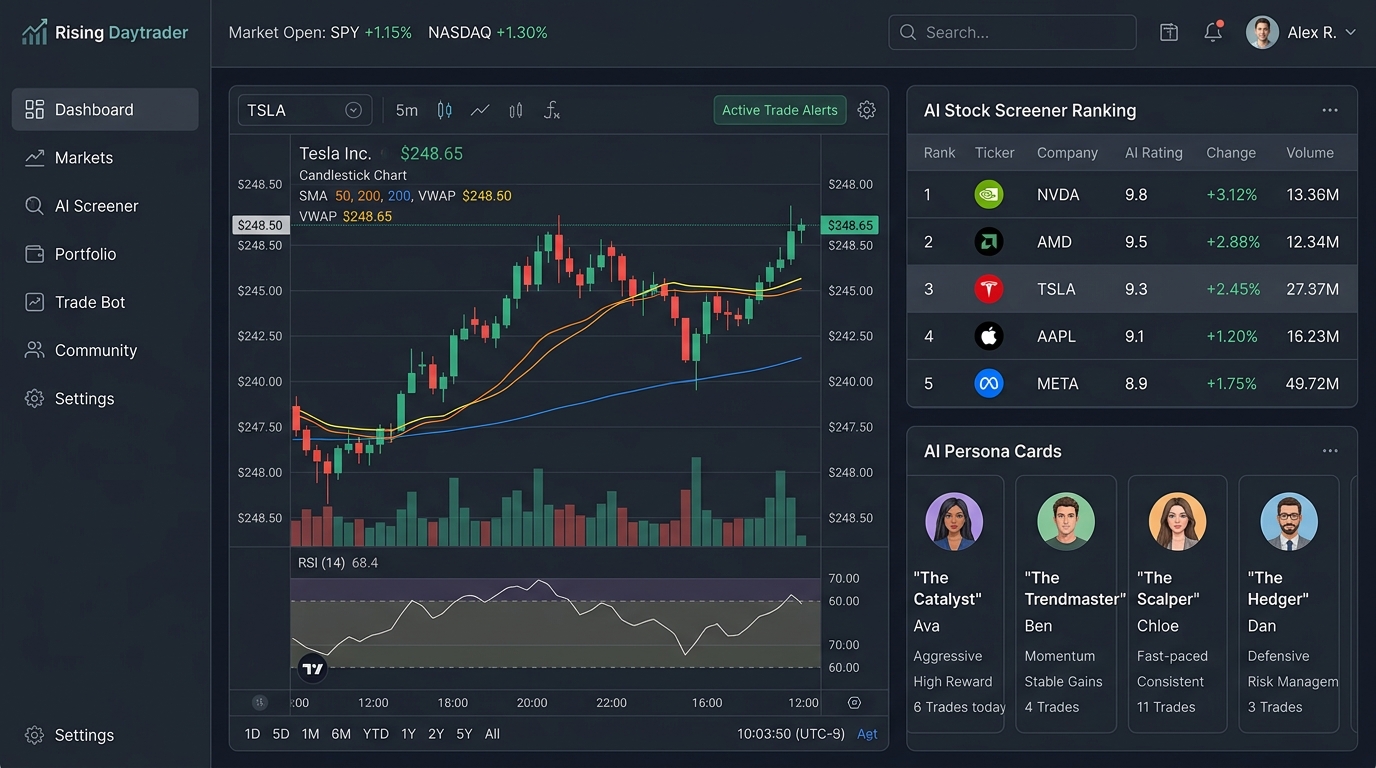Click the timezone settings icon below chart
The height and width of the screenshot is (768, 1376).
pos(854,703)
